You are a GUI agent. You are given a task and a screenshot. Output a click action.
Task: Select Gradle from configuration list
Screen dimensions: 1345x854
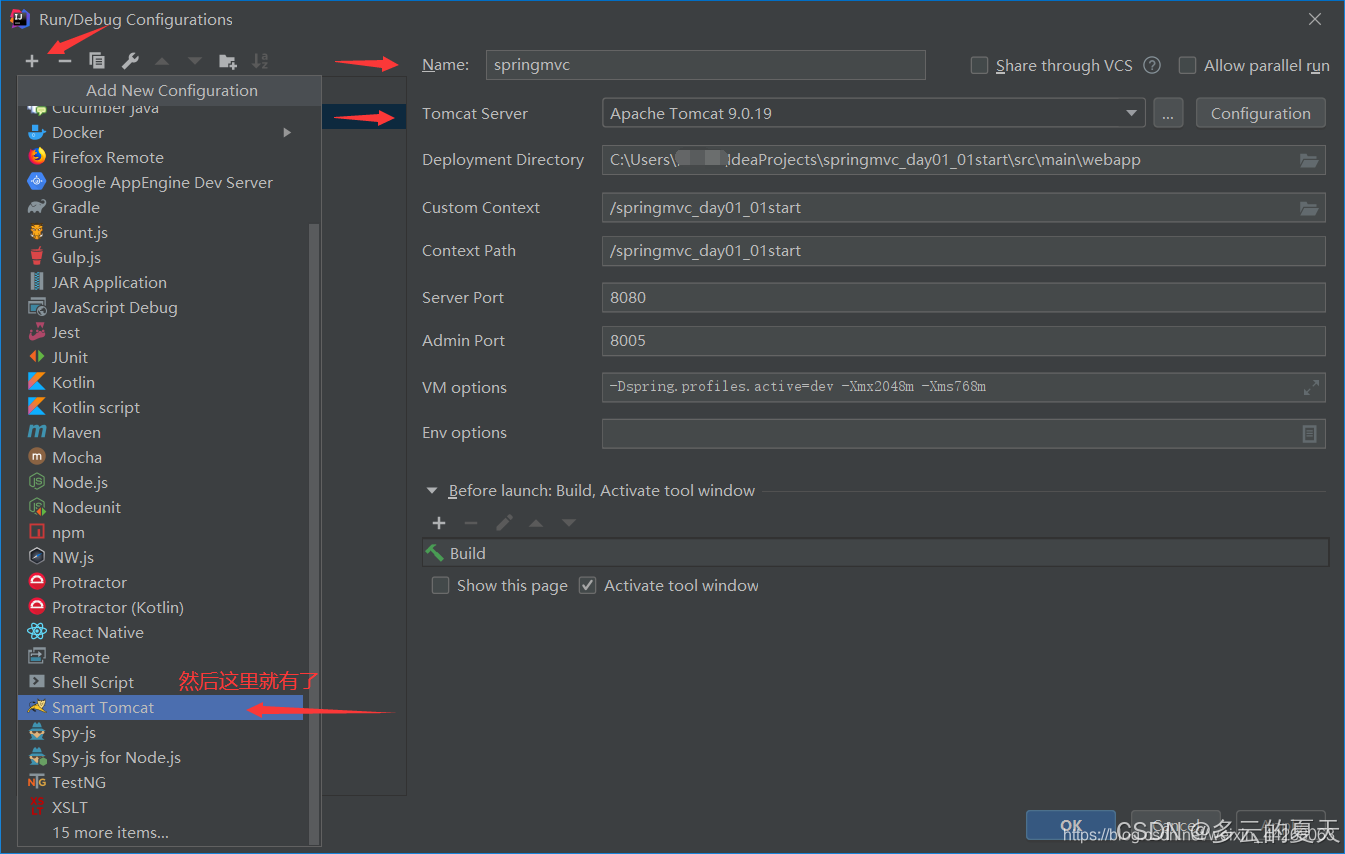coord(160,207)
